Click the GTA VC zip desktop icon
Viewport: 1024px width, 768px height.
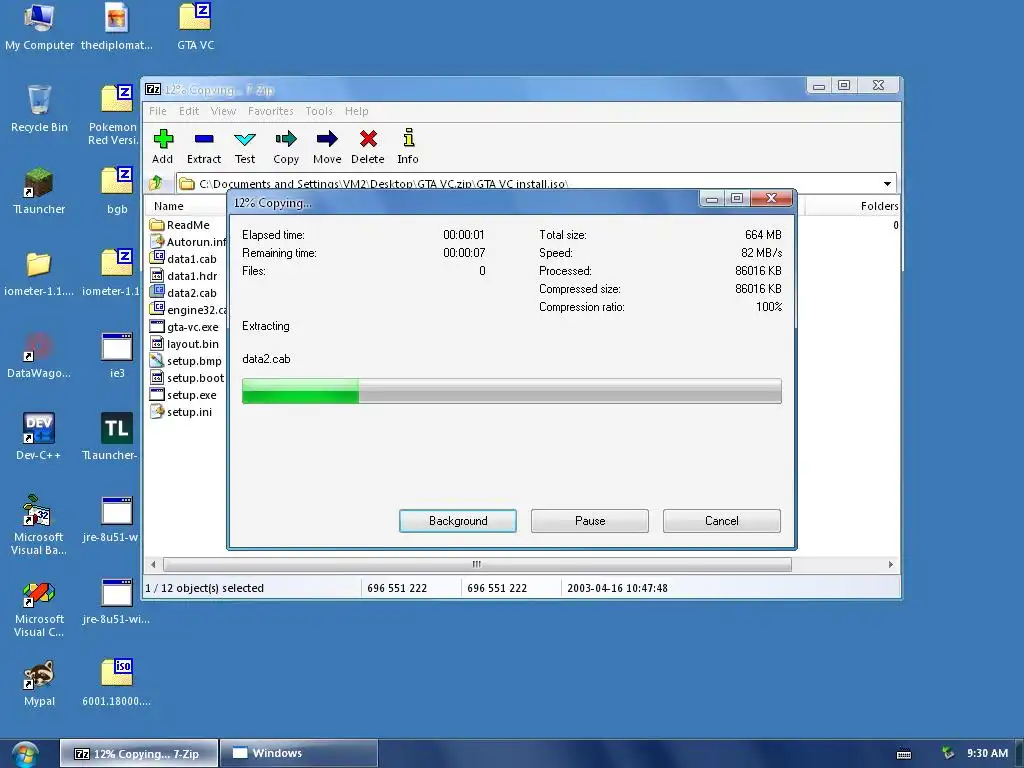click(x=196, y=27)
